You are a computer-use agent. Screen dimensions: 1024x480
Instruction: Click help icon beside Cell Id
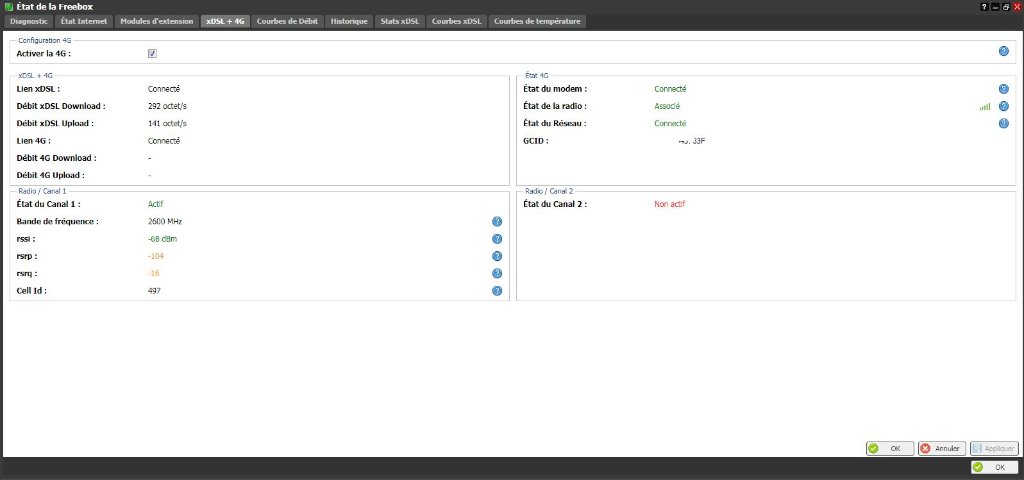click(496, 291)
